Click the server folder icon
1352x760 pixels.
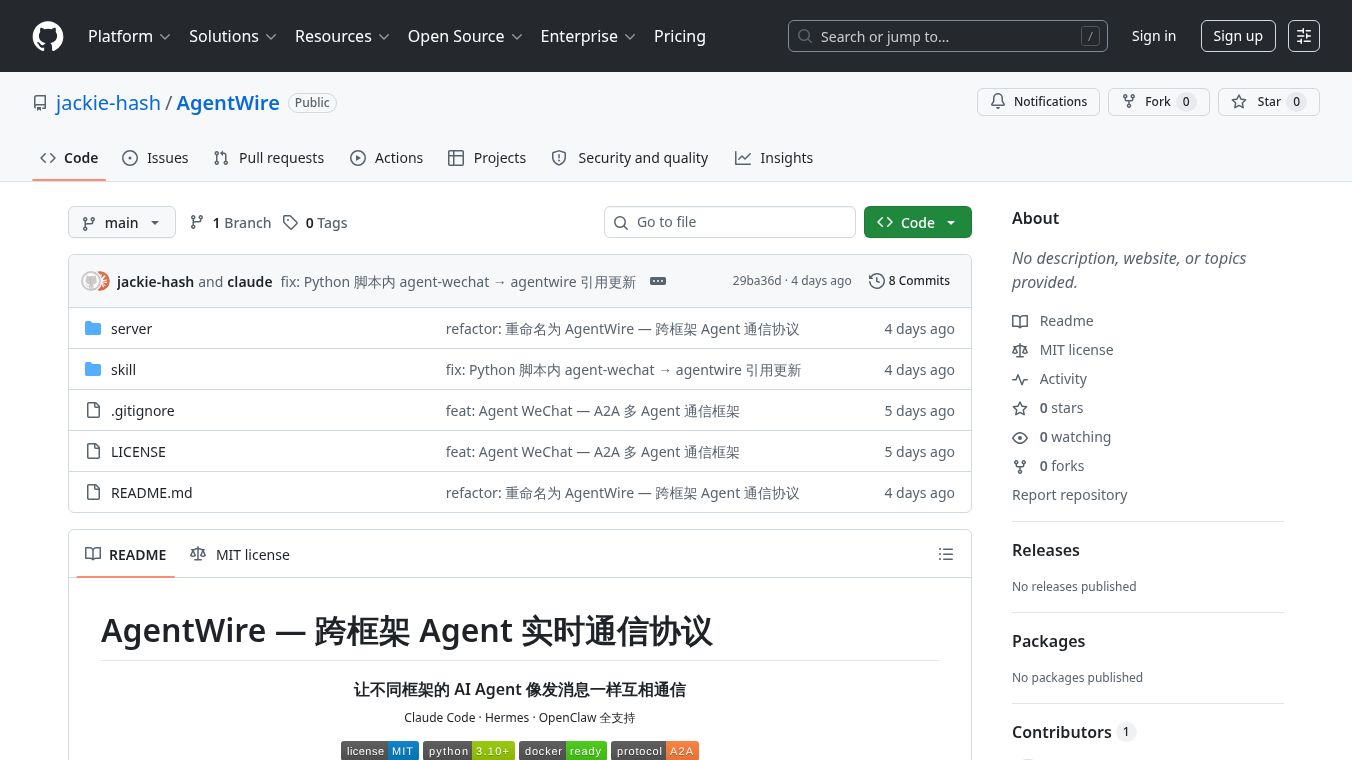pyautogui.click(x=93, y=329)
